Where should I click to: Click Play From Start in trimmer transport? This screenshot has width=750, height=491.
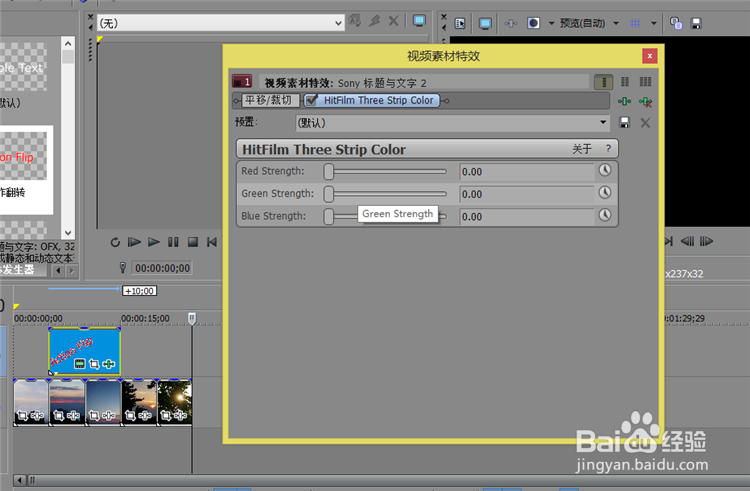[x=134, y=242]
